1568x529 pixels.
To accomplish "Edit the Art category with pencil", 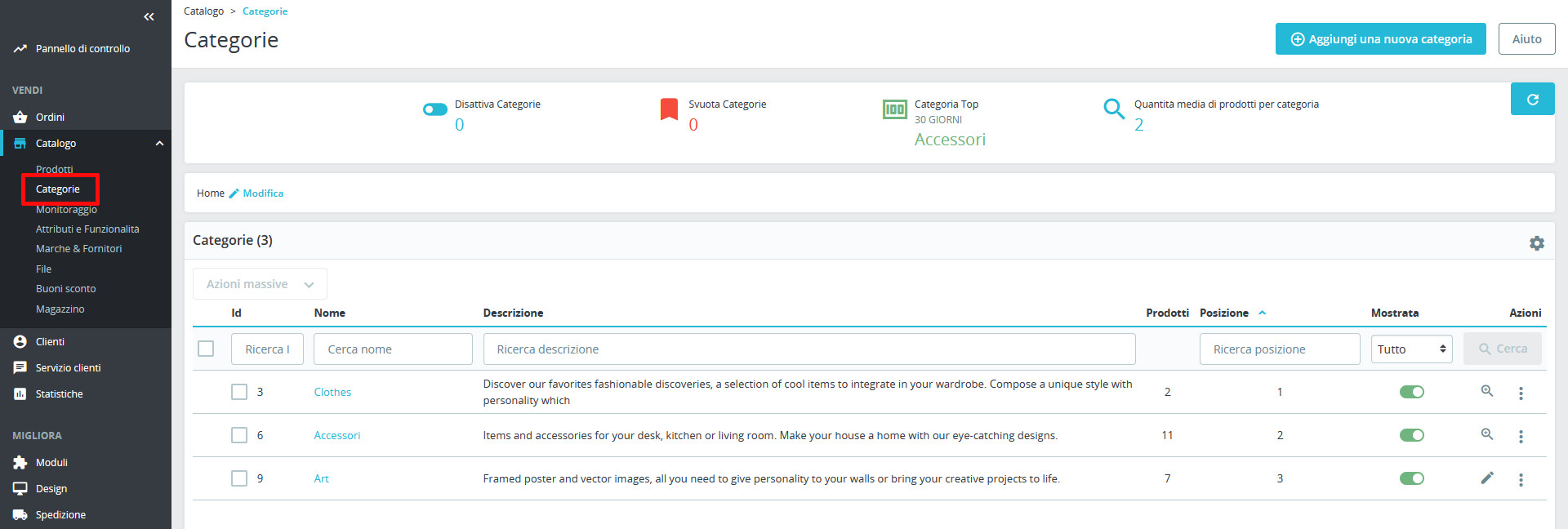I will point(1487,478).
